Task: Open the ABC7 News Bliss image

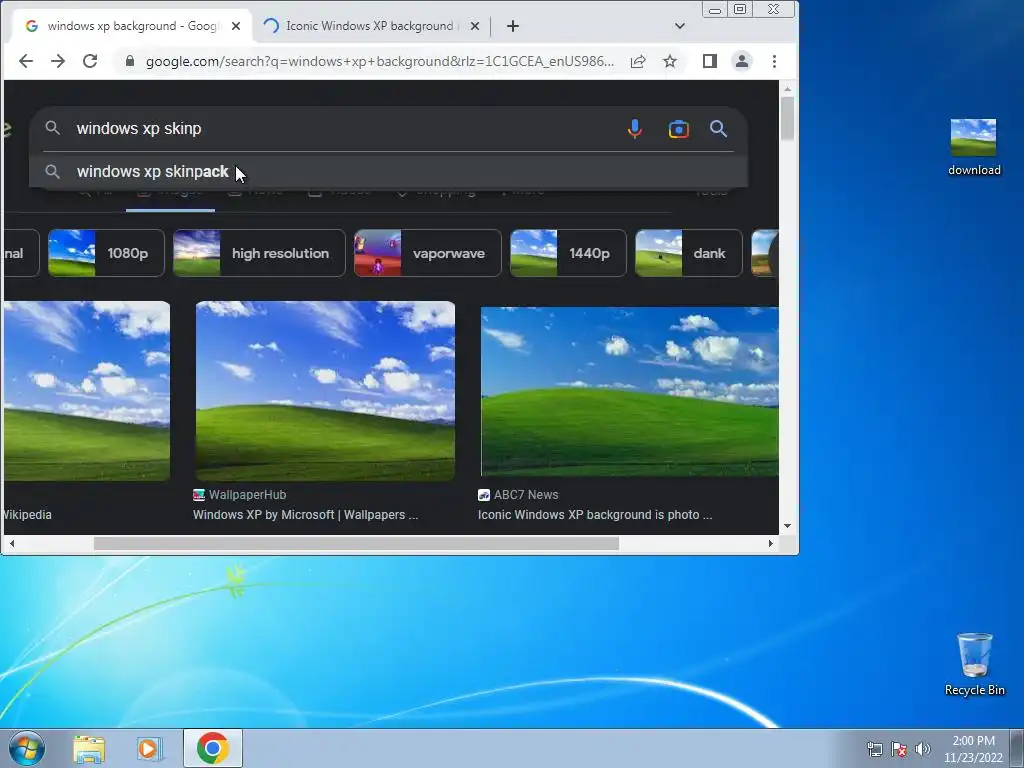Action: (630, 391)
